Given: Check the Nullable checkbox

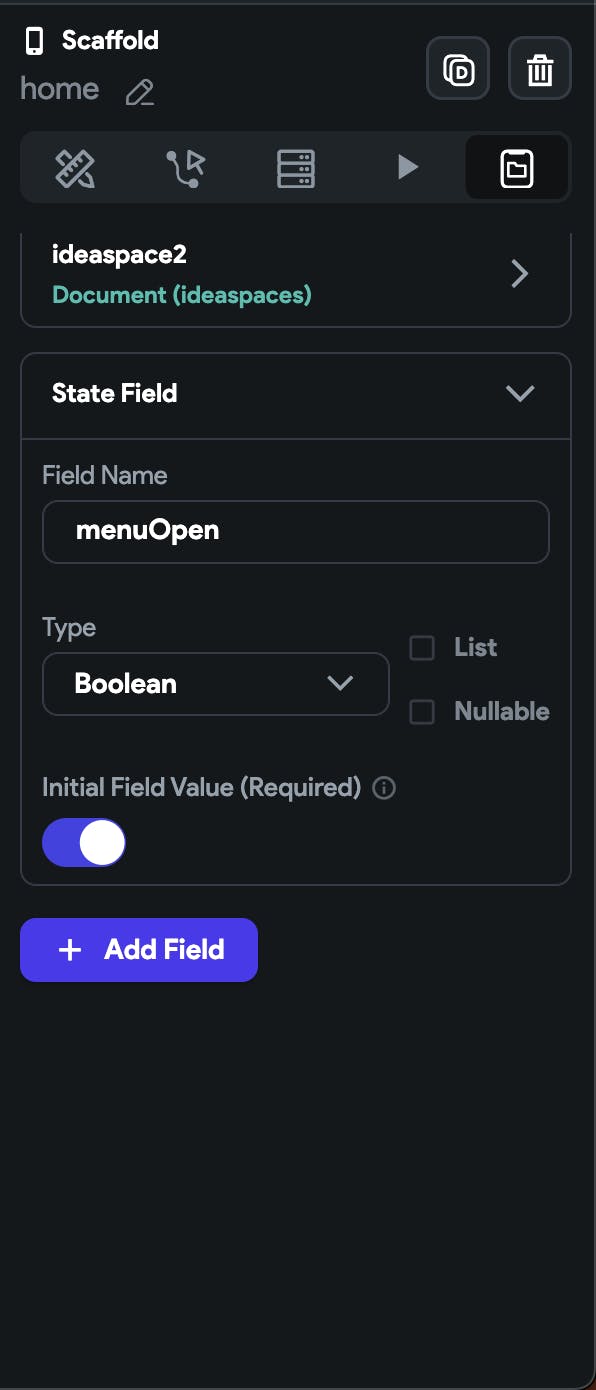Looking at the screenshot, I should click(422, 712).
